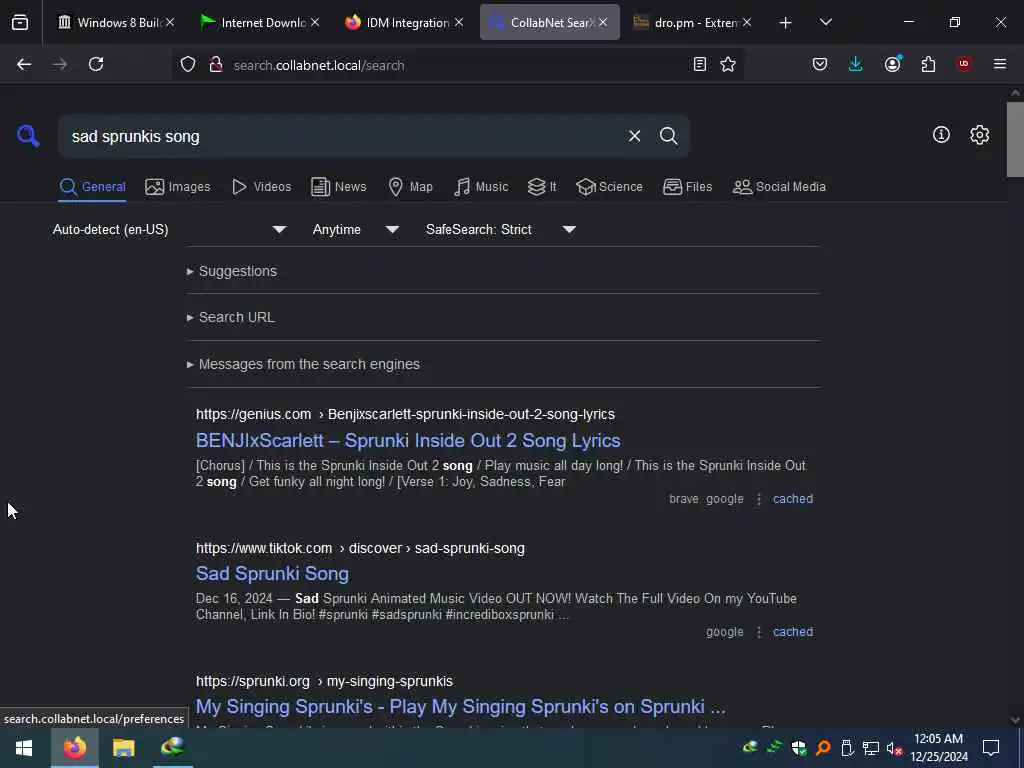Viewport: 1024px width, 768px height.
Task: Open Auto-detect (en-US) language dropdown
Action: coord(170,229)
